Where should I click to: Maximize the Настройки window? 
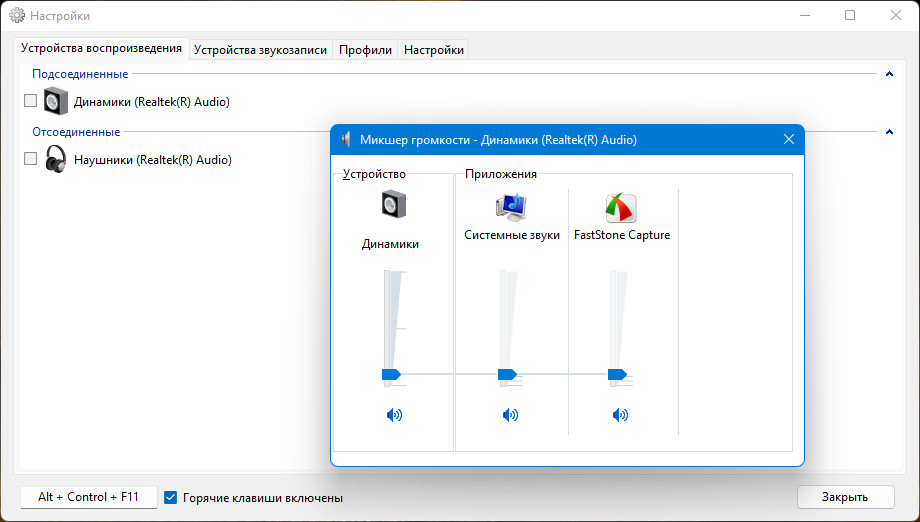pyautogui.click(x=850, y=15)
